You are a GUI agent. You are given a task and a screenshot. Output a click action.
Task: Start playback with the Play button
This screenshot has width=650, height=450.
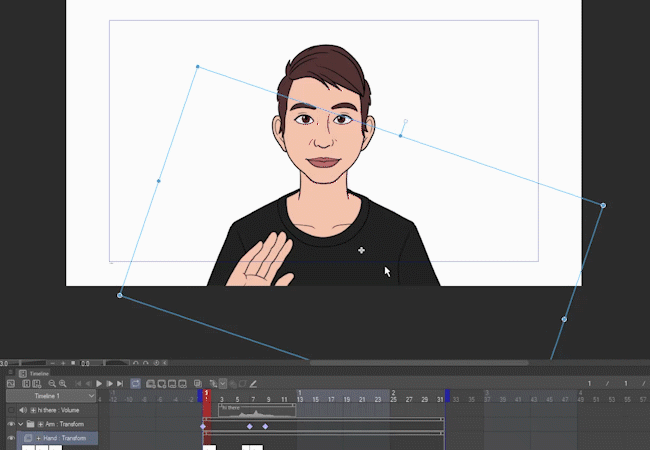(99, 384)
